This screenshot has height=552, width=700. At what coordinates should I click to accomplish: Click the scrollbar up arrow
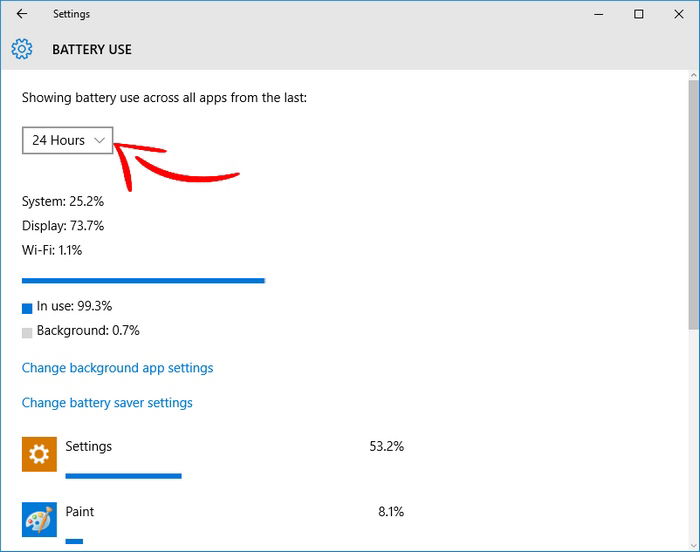click(693, 75)
